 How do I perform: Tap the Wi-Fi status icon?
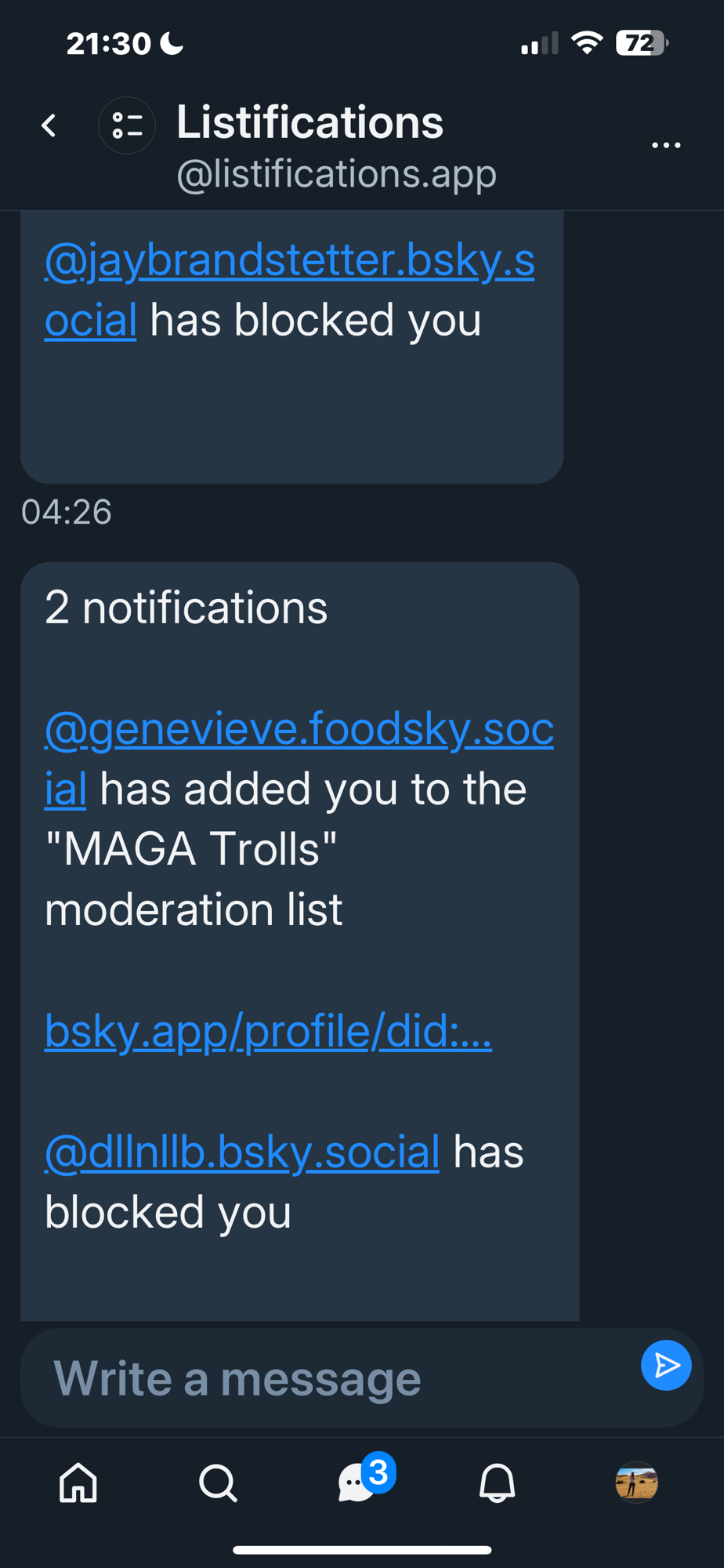click(x=586, y=43)
